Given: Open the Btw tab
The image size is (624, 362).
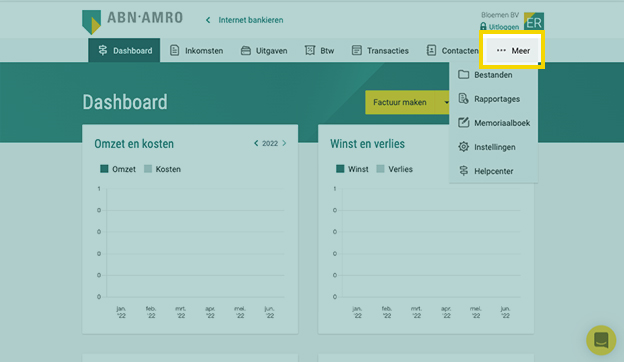Looking at the screenshot, I should [319, 51].
